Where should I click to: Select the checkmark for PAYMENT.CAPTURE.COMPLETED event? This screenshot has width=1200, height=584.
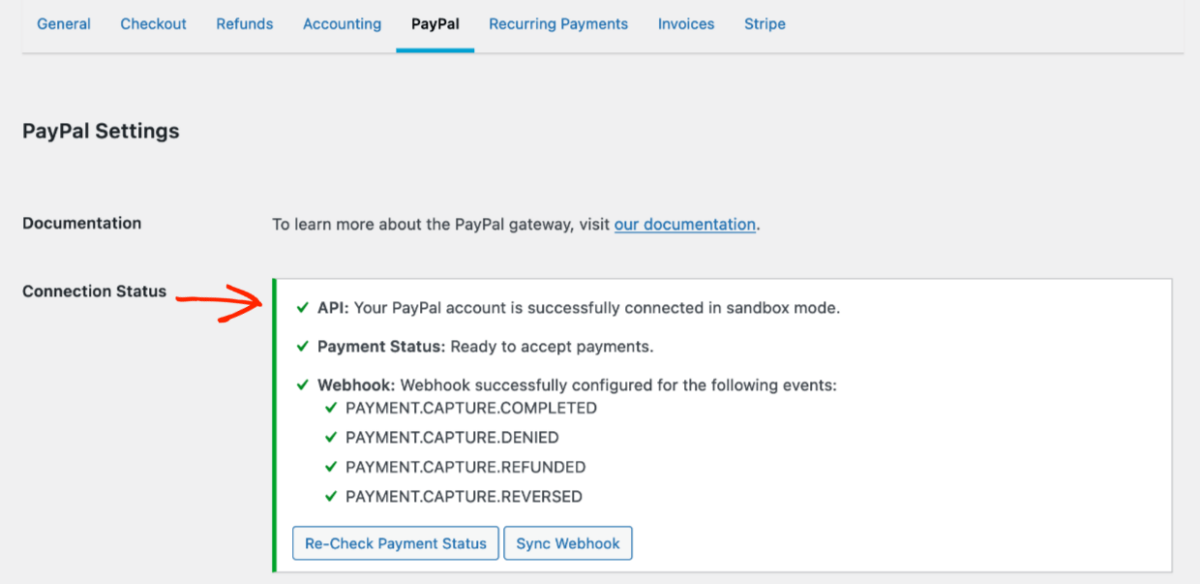(x=330, y=408)
